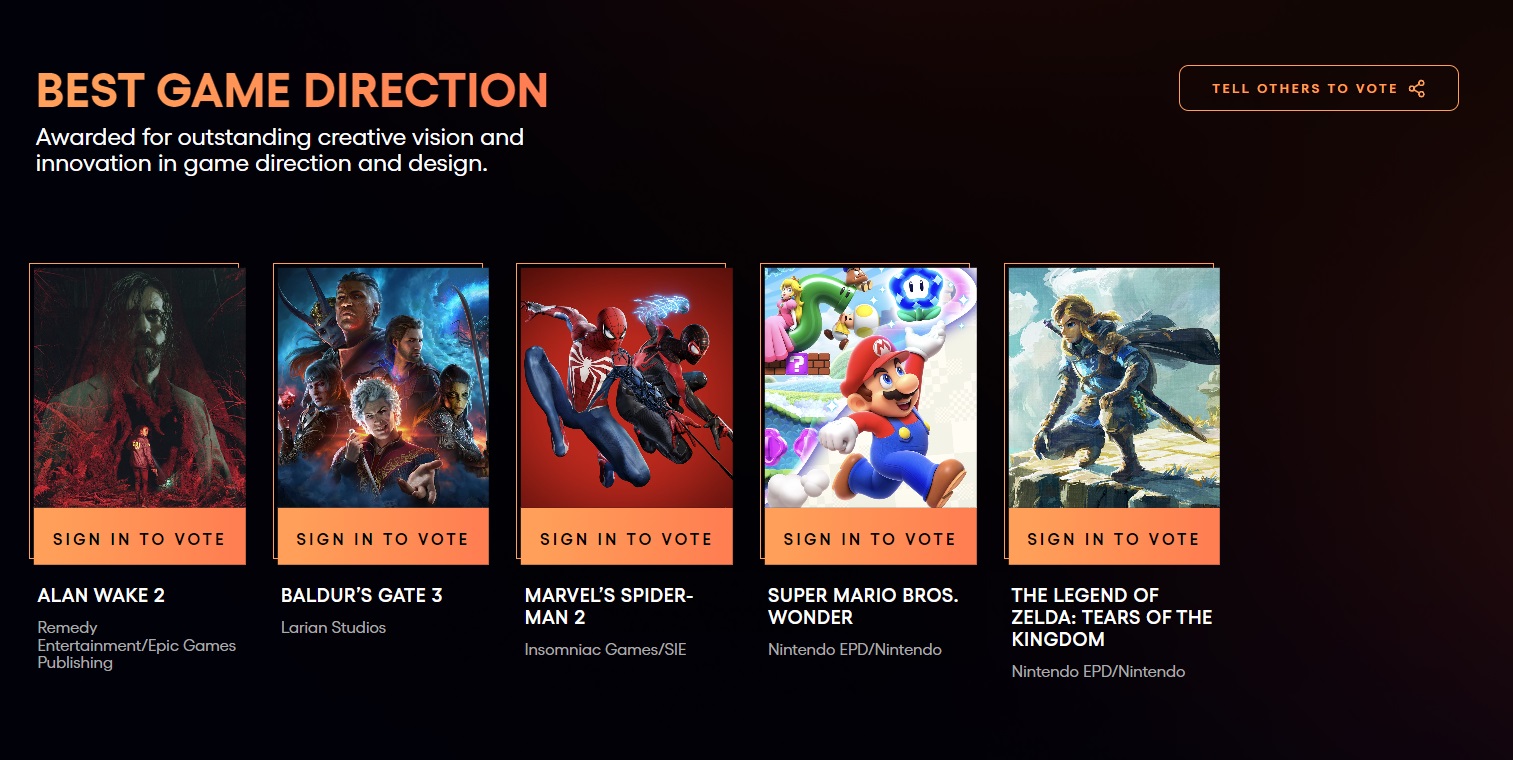Open the Baldur's Gate 3 cover art
Image resolution: width=1513 pixels, height=760 pixels.
click(x=383, y=388)
